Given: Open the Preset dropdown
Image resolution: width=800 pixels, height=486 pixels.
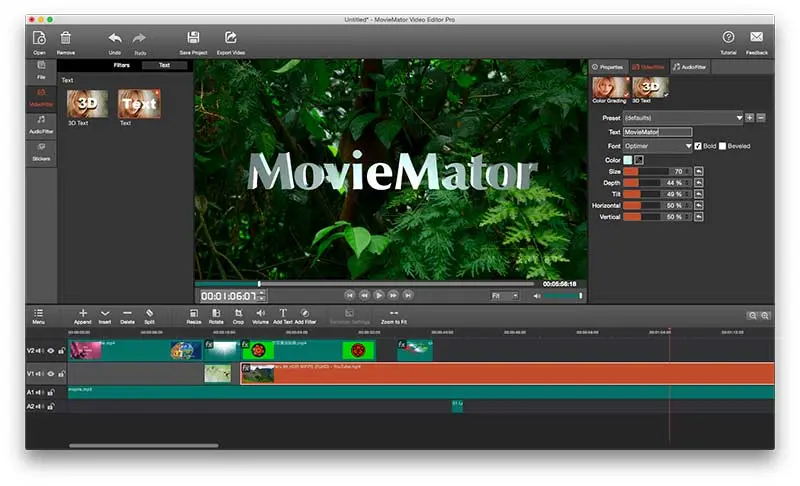Looking at the screenshot, I should click(683, 118).
